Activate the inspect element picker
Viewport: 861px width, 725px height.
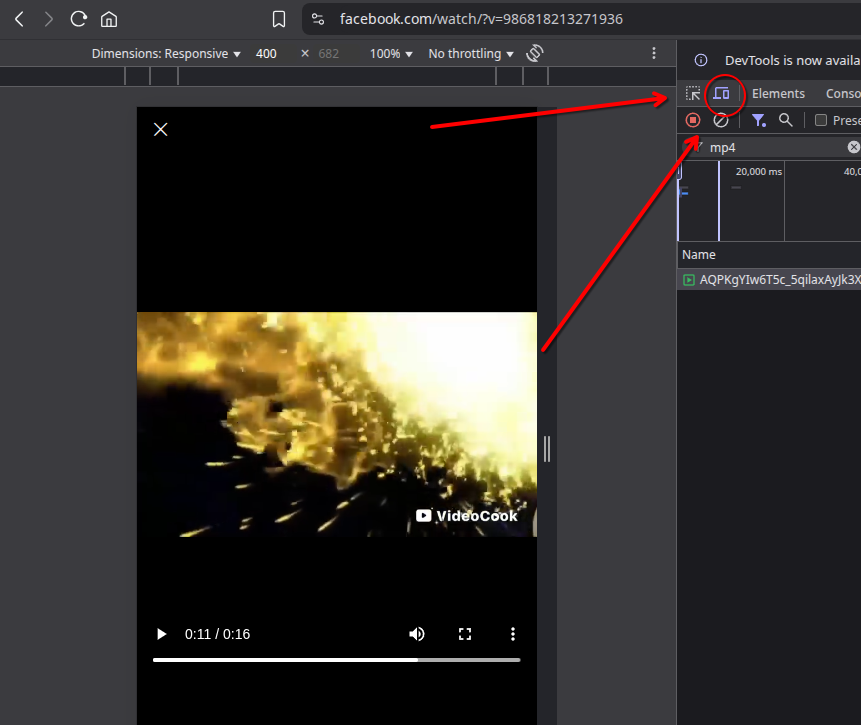[693, 93]
